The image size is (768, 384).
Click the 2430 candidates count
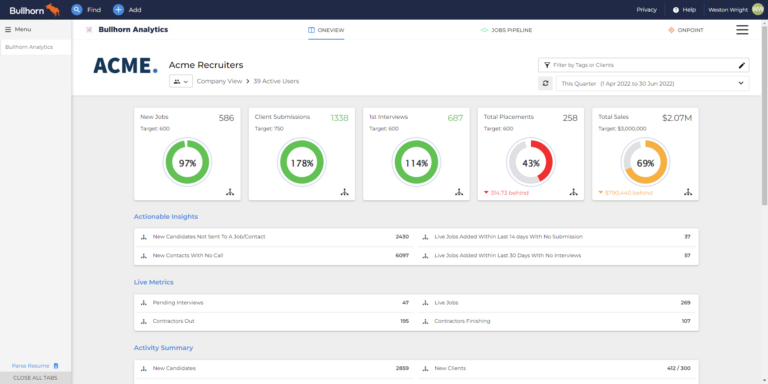click(402, 237)
